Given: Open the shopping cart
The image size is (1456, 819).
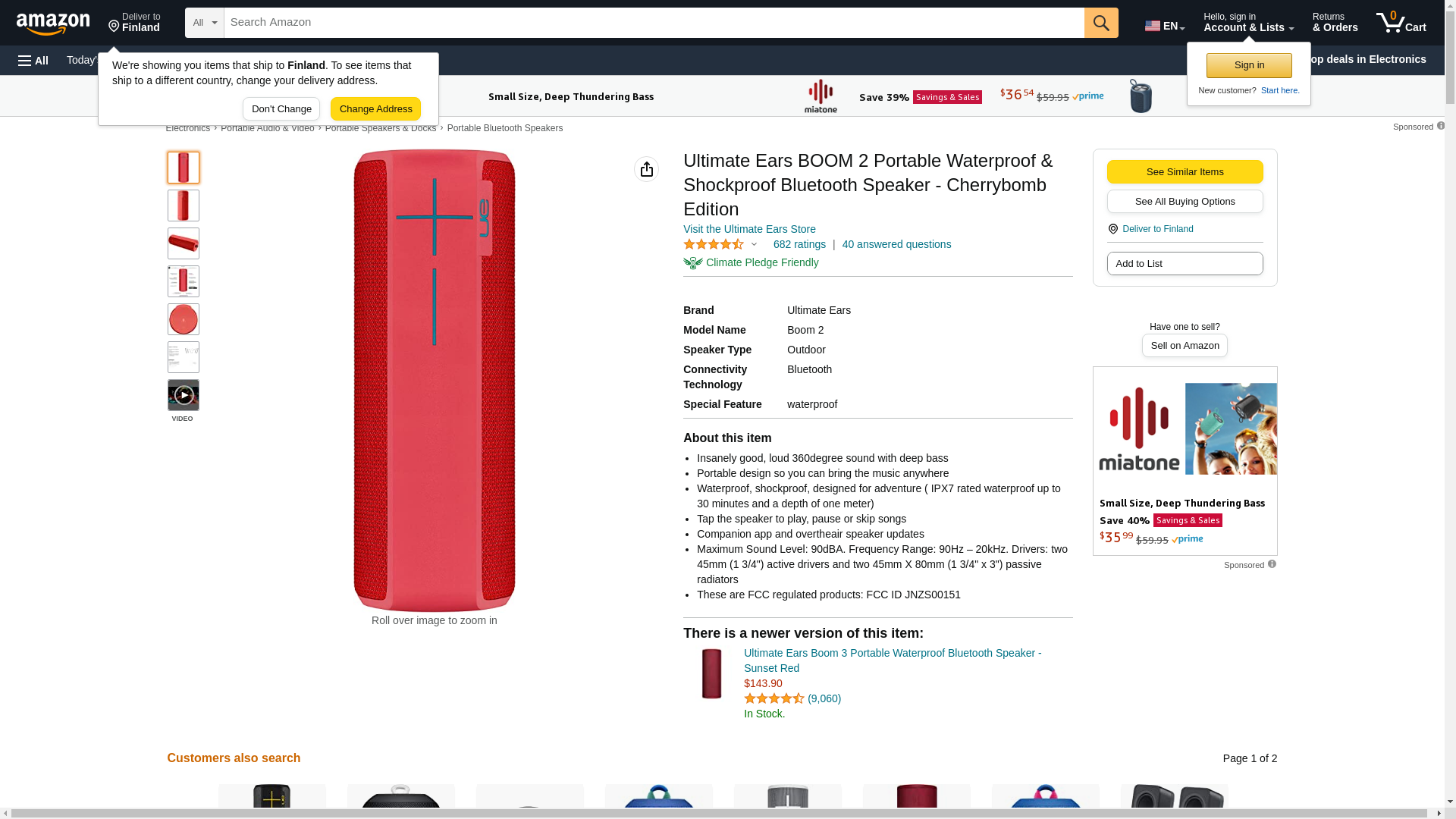Looking at the screenshot, I should coord(1401,23).
